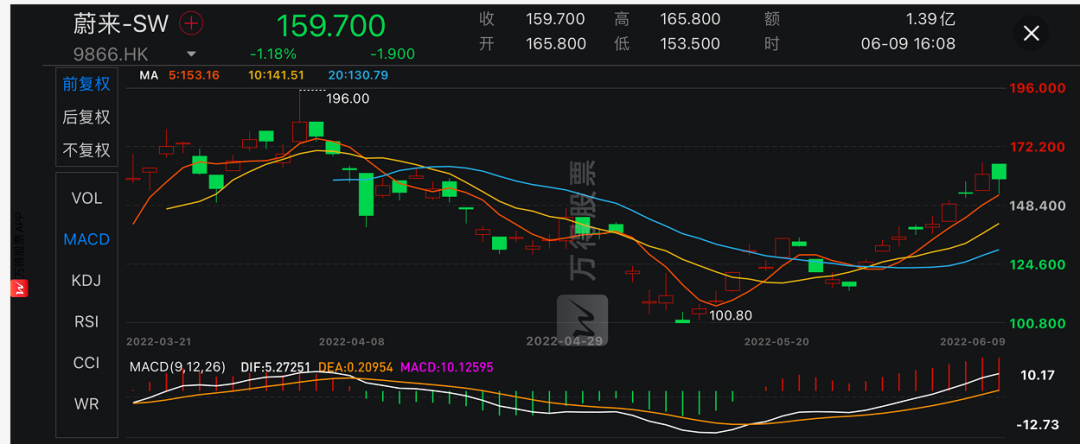Click the stock name 蔚来-SW
The width and height of the screenshot is (1080, 444).
[121, 23]
